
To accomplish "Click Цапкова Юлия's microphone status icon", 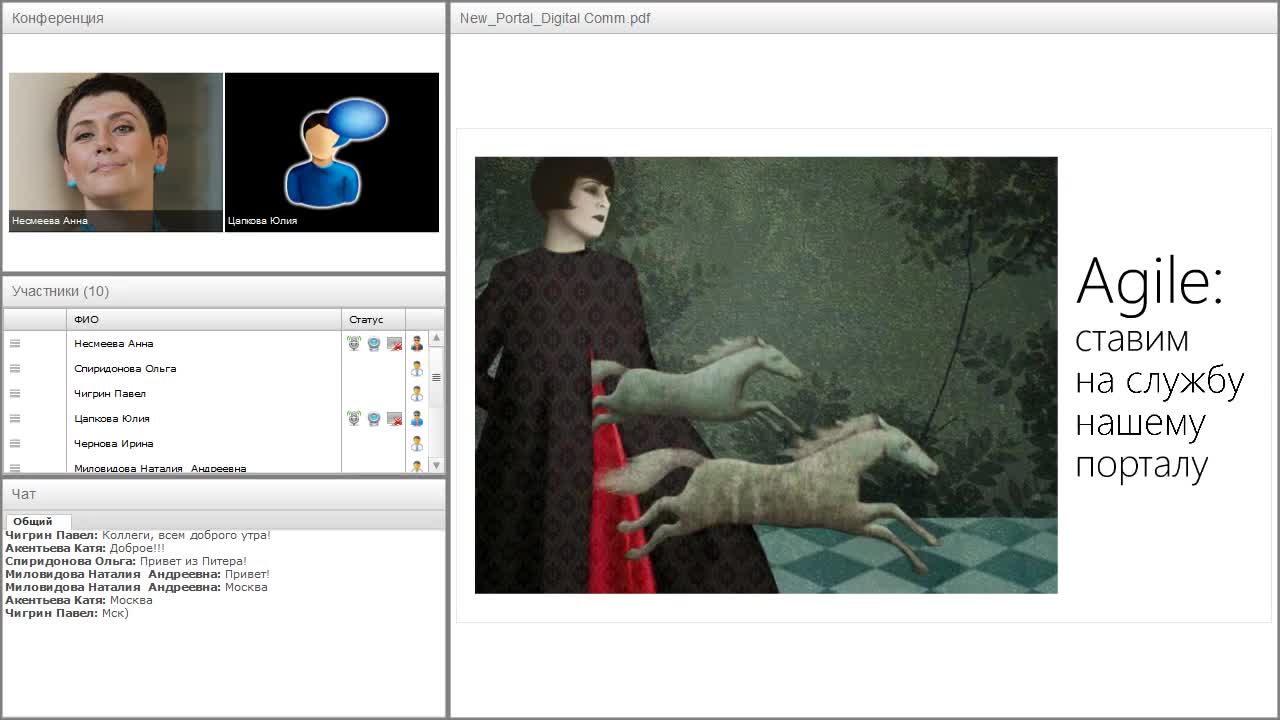I will coord(354,419).
